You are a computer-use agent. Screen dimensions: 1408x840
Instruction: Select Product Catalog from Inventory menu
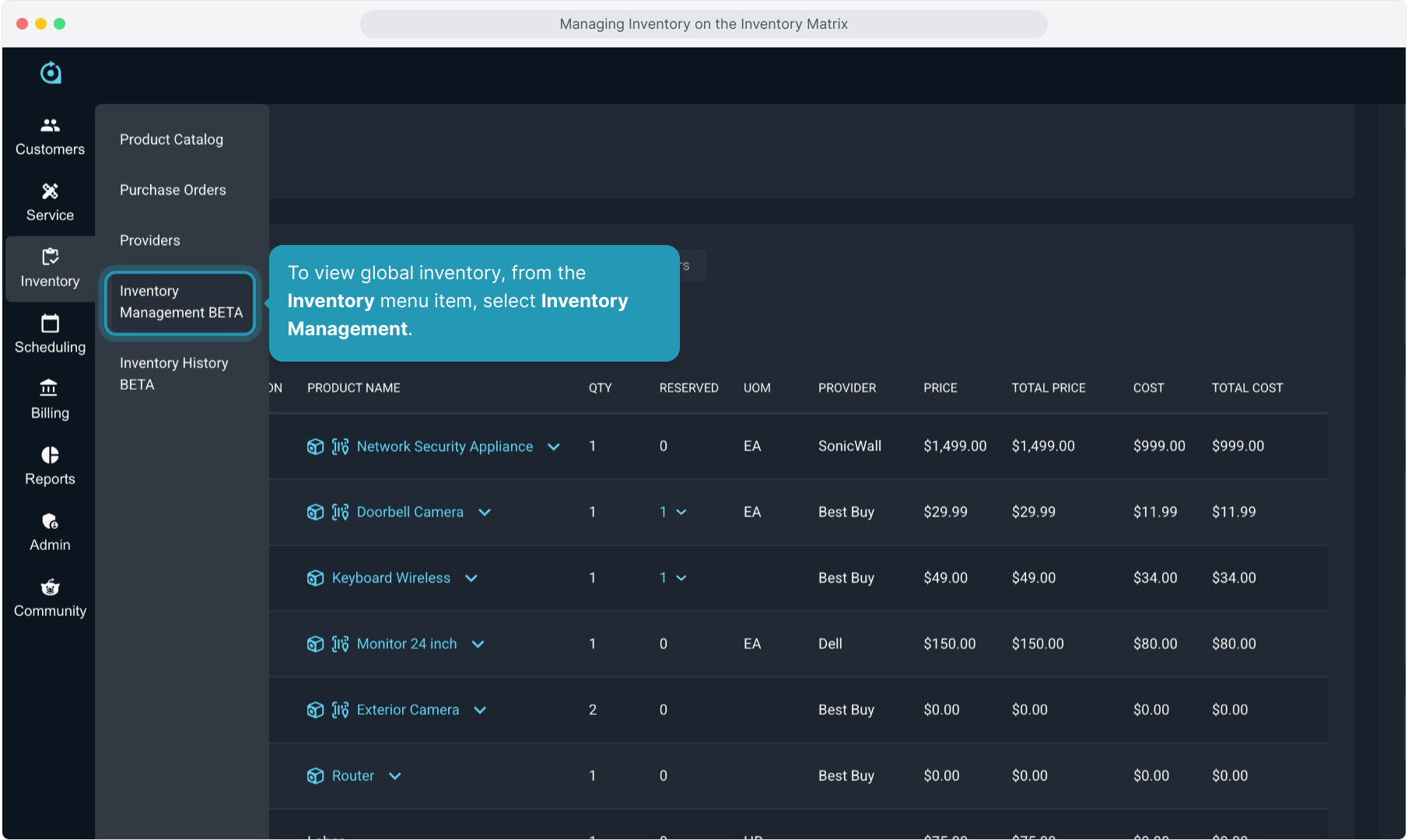(171, 139)
